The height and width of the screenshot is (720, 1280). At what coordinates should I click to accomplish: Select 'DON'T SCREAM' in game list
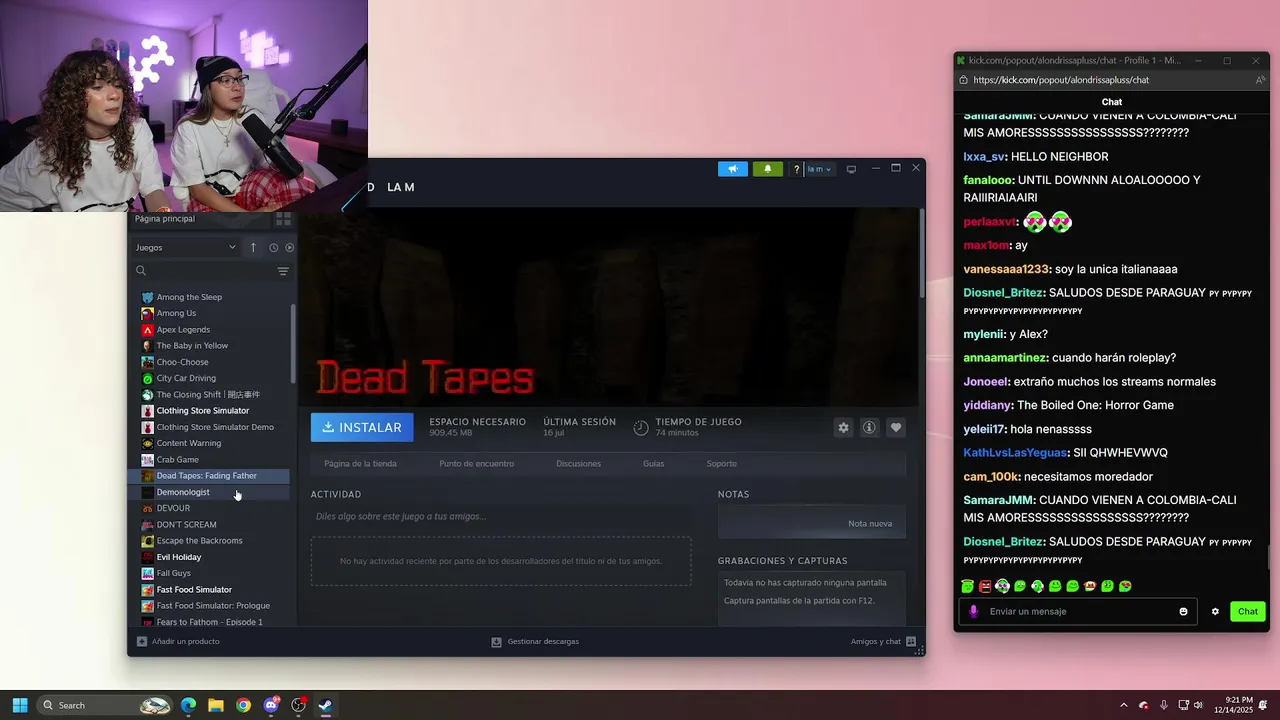[x=186, y=524]
